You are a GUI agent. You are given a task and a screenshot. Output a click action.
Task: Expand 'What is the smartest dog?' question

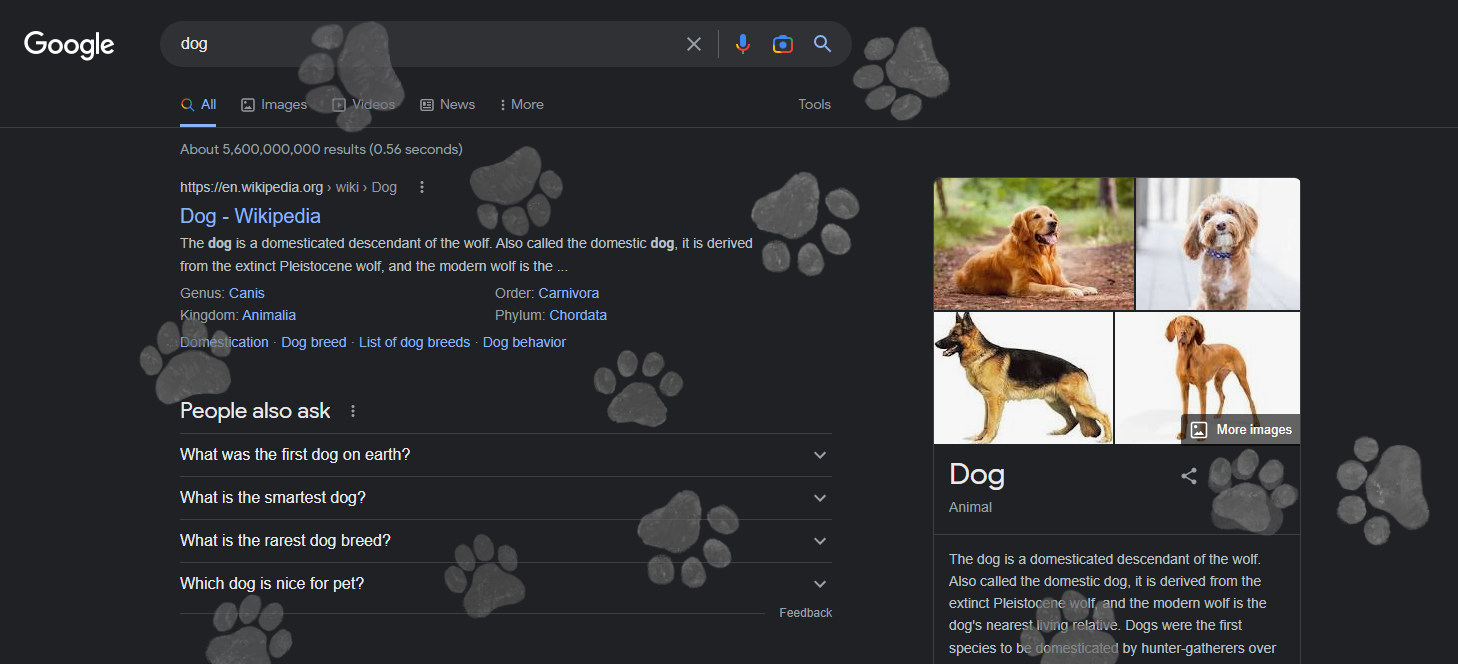506,498
